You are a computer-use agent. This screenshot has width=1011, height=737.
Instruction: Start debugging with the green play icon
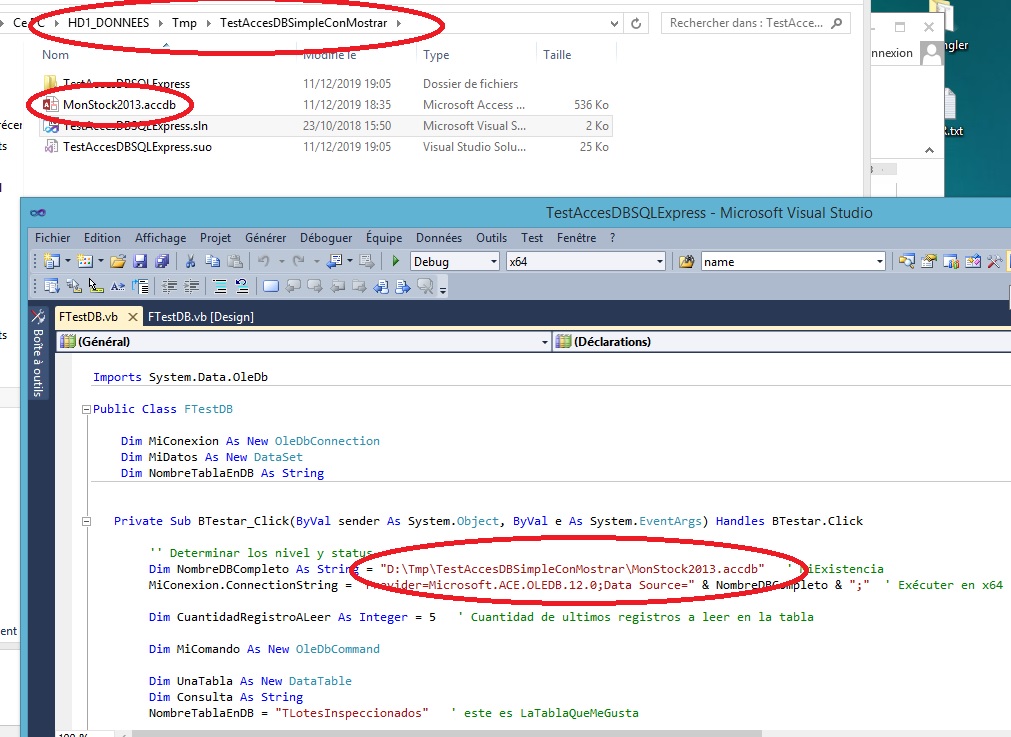pyautogui.click(x=395, y=261)
